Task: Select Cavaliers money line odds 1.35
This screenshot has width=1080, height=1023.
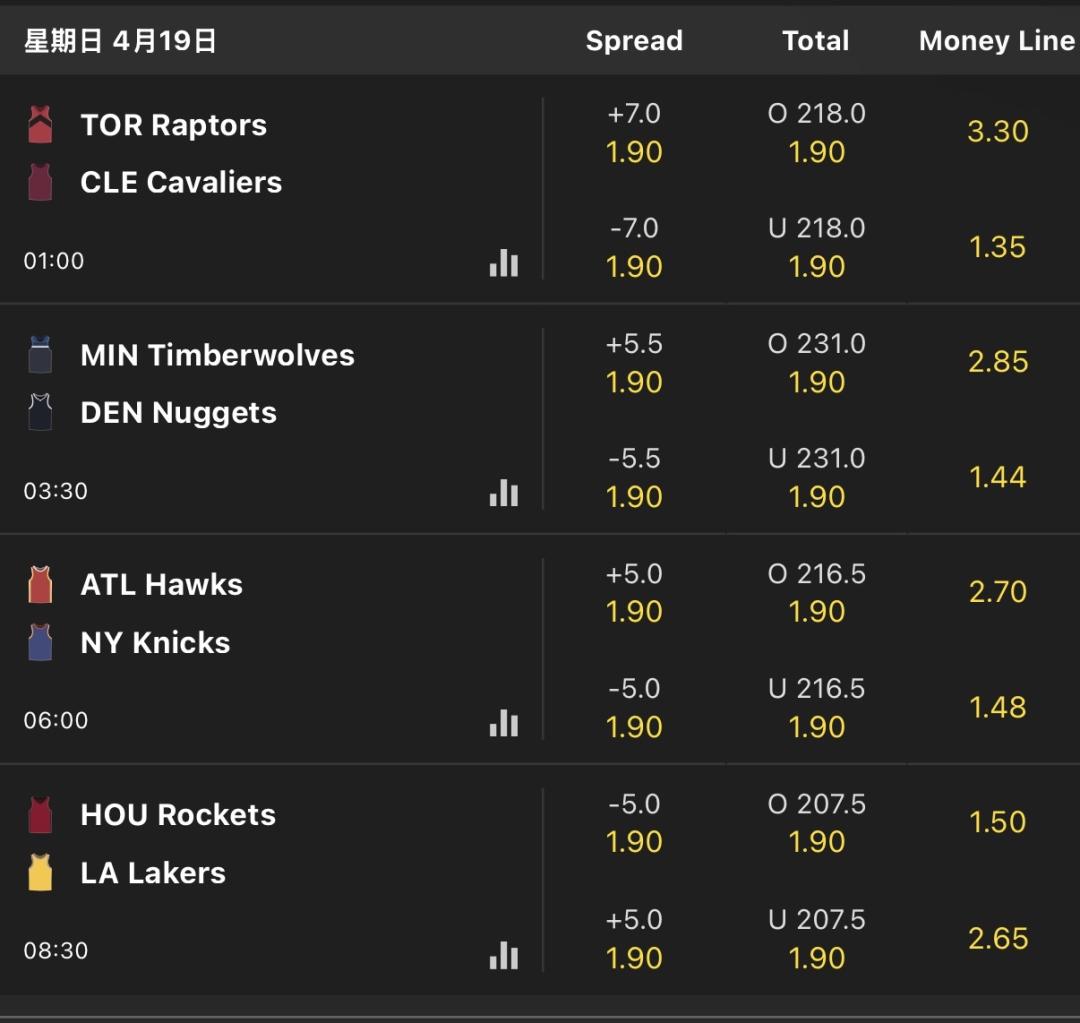Action: (x=997, y=247)
